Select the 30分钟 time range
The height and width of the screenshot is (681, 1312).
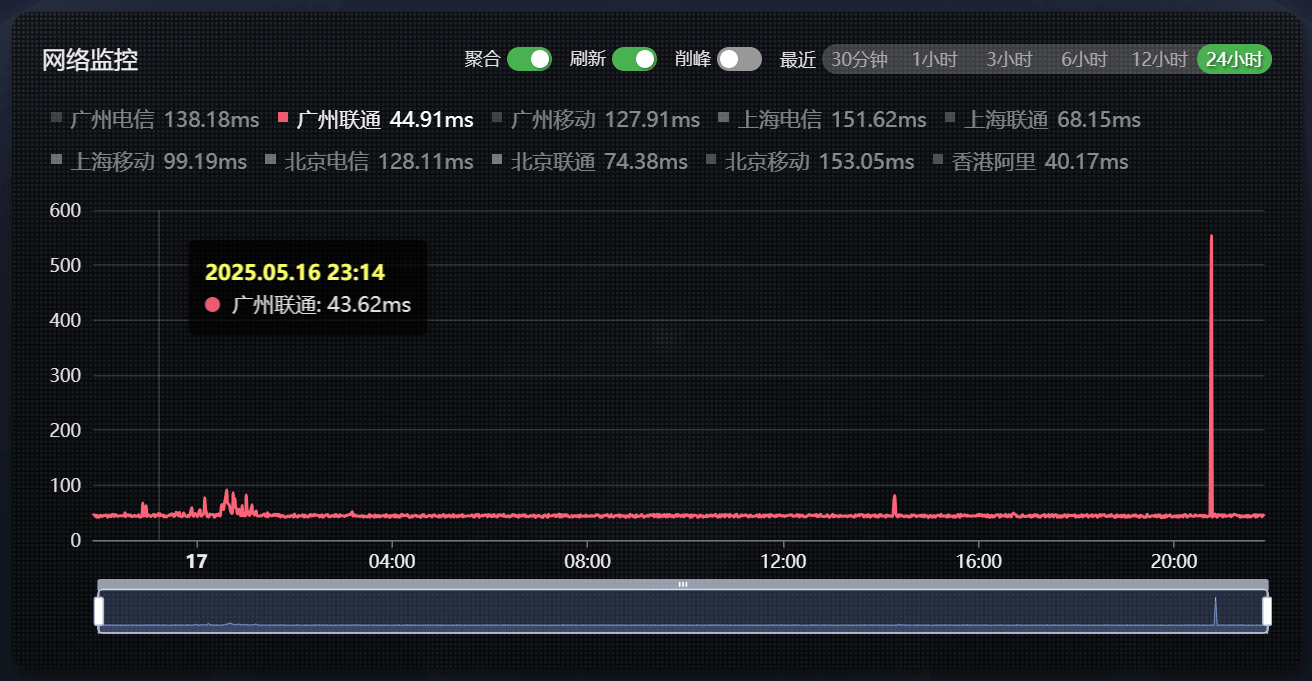coord(859,60)
